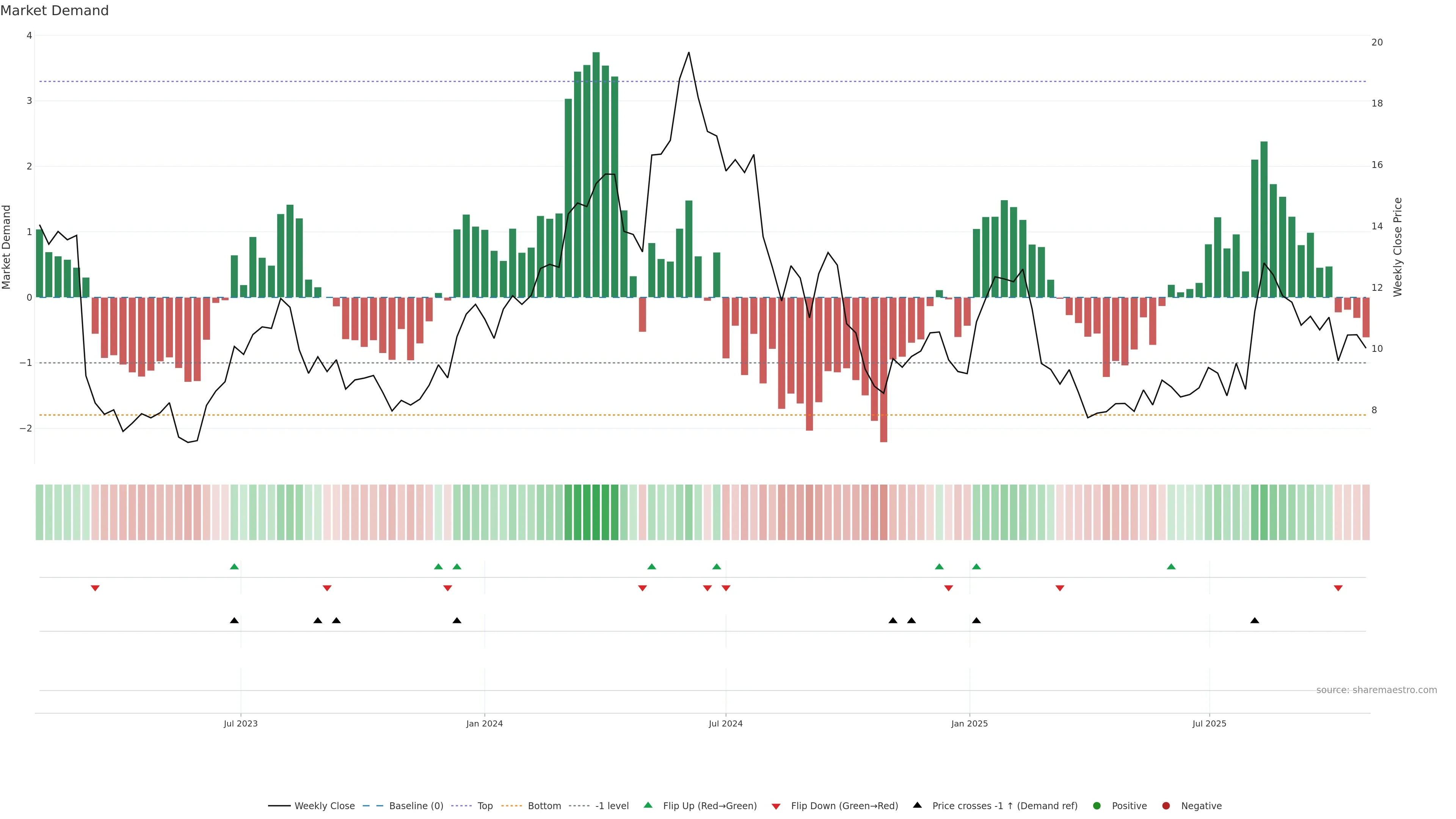Click the Jan 2024 x-axis label
Image resolution: width=1456 pixels, height=819 pixels.
[x=485, y=724]
